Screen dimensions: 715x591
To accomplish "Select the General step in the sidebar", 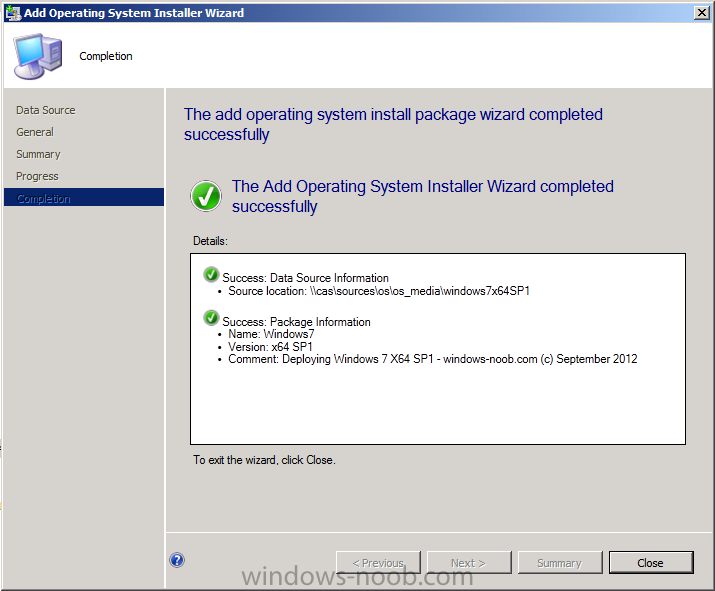I will coord(35,132).
